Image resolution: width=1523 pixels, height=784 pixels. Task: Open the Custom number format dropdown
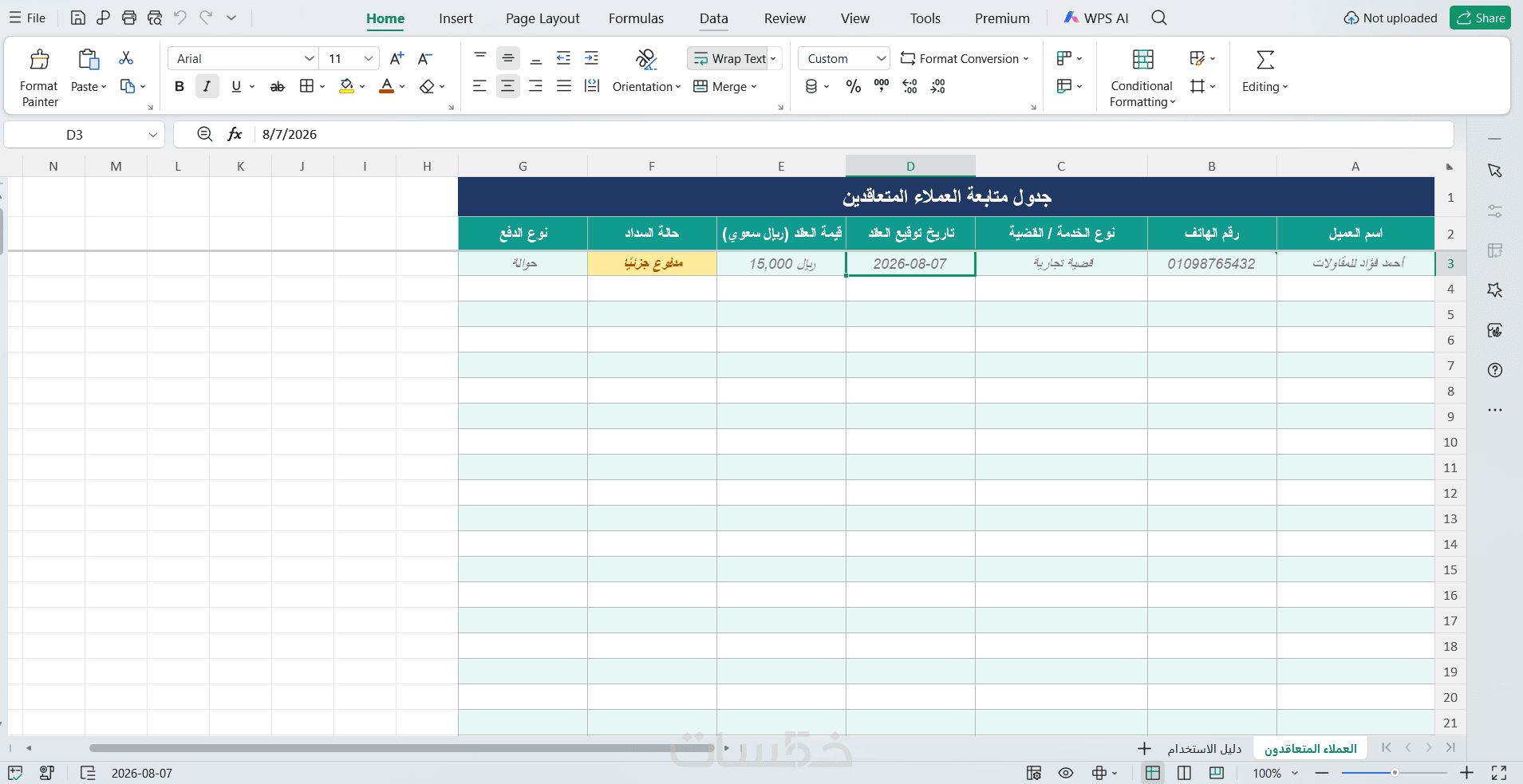tap(881, 58)
